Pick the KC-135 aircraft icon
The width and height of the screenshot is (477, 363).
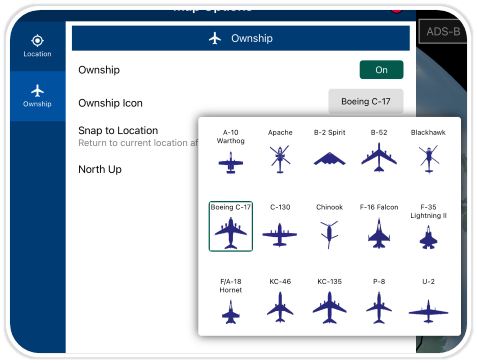[329, 307]
